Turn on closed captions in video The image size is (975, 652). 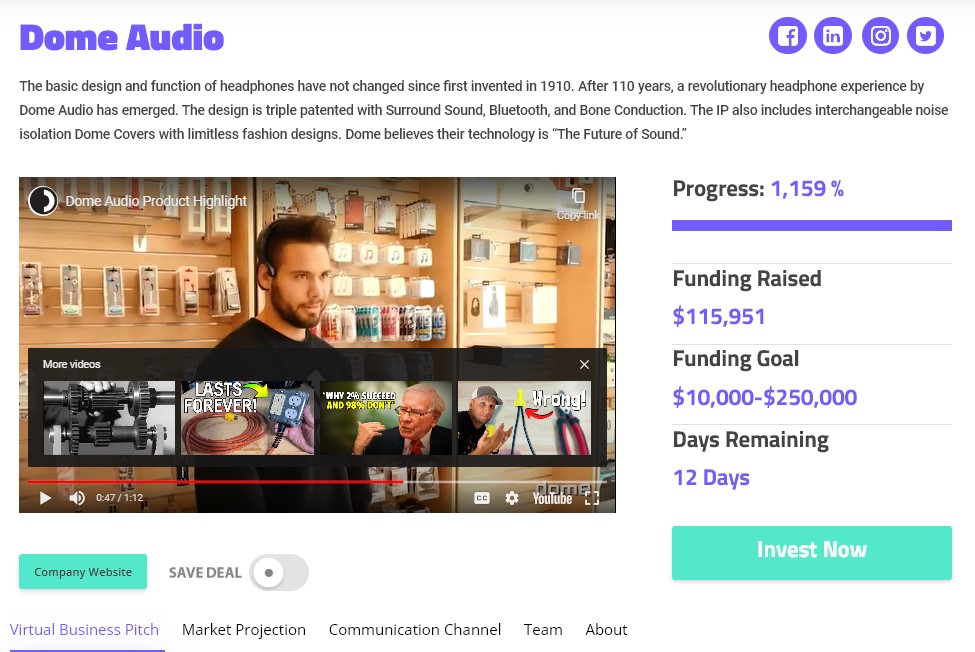pos(482,498)
